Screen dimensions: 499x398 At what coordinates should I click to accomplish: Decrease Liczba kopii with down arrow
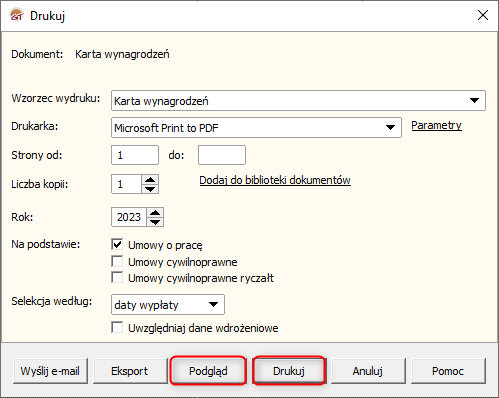150,189
